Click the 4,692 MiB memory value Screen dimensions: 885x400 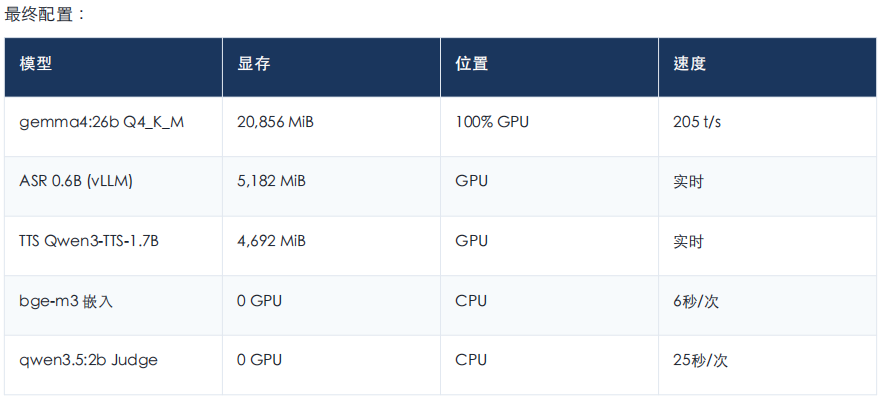tap(271, 241)
